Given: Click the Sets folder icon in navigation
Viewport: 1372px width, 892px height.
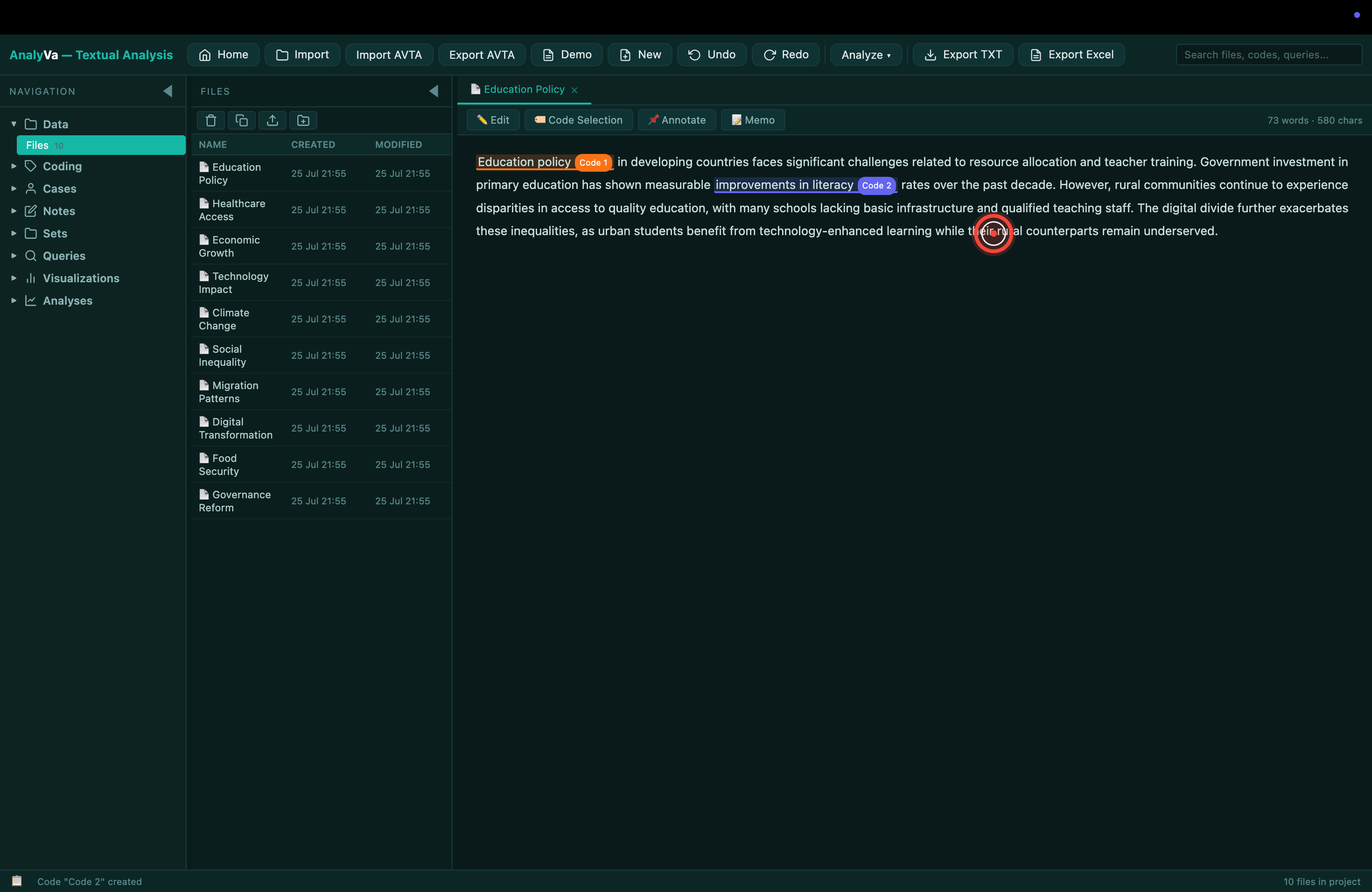Looking at the screenshot, I should [x=30, y=233].
